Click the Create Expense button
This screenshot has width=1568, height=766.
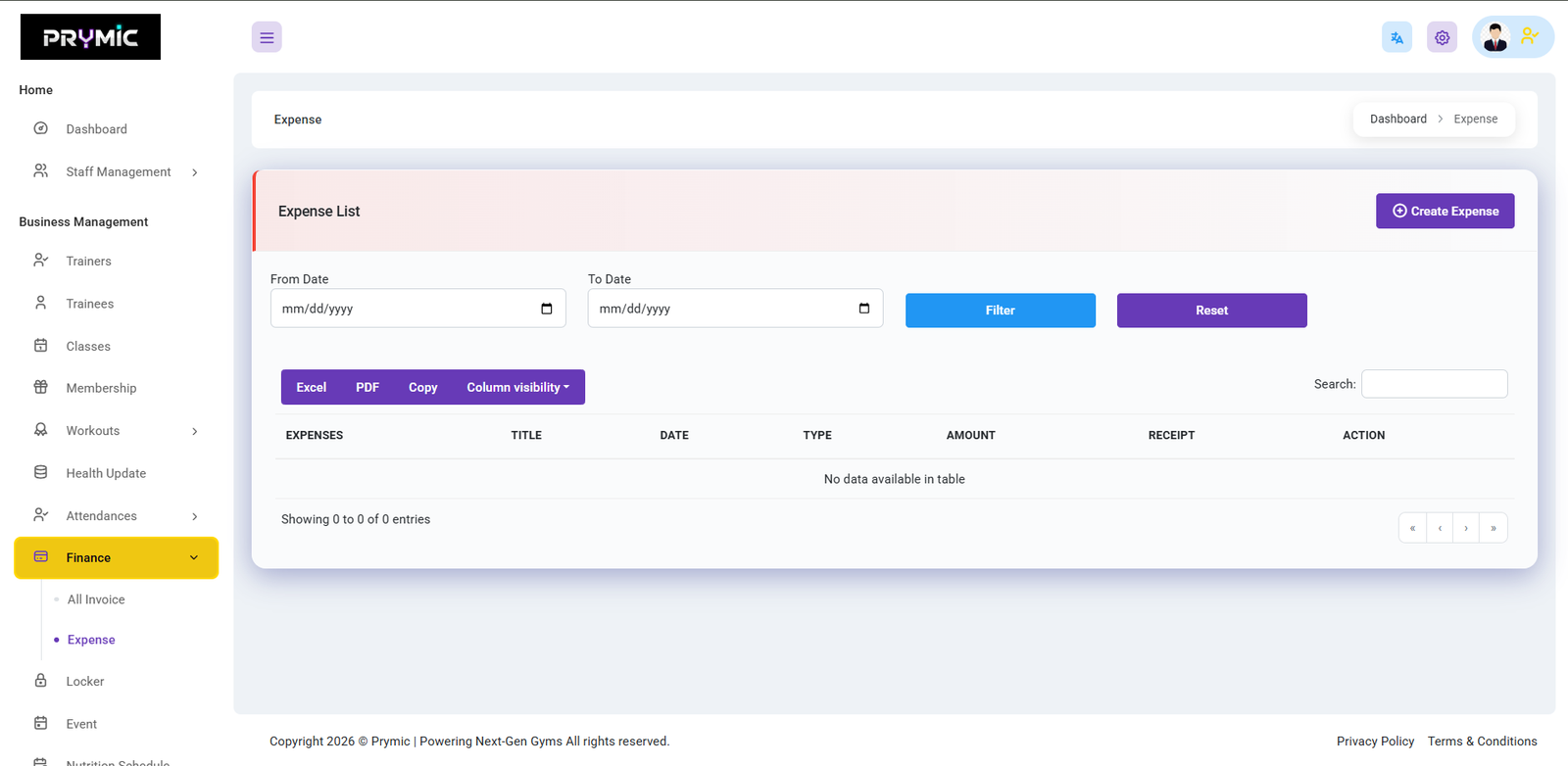[1445, 211]
